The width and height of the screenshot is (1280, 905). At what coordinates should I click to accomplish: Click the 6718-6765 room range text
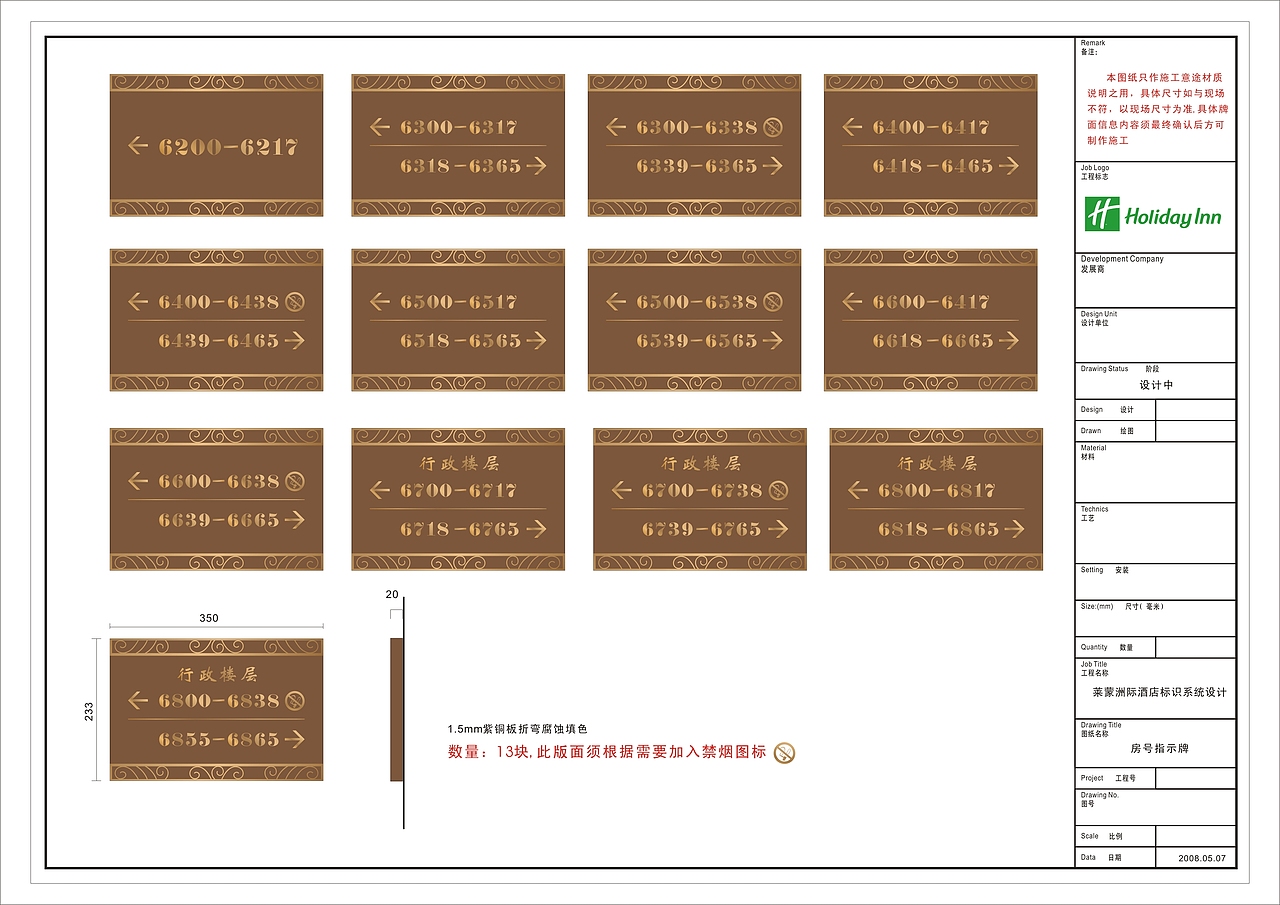(x=460, y=529)
